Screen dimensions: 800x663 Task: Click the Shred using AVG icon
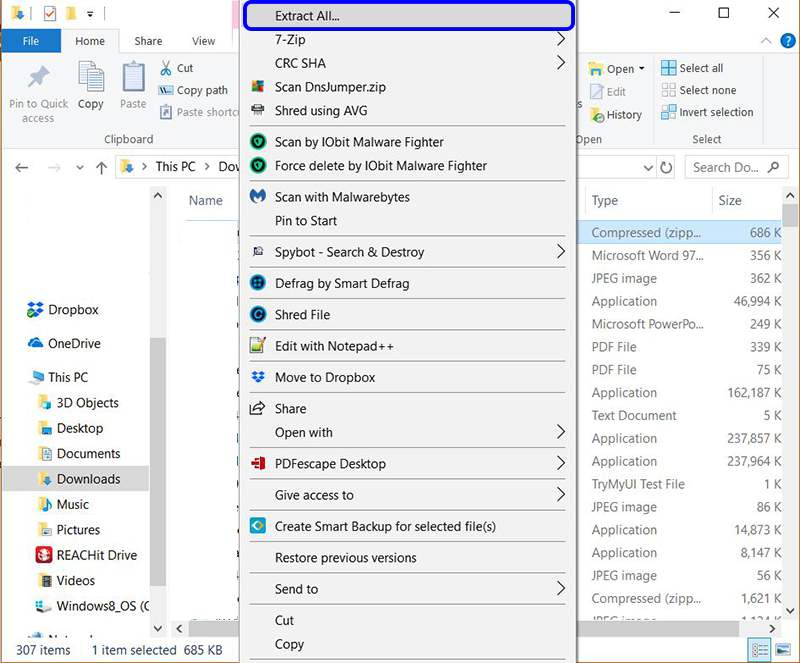pos(258,111)
